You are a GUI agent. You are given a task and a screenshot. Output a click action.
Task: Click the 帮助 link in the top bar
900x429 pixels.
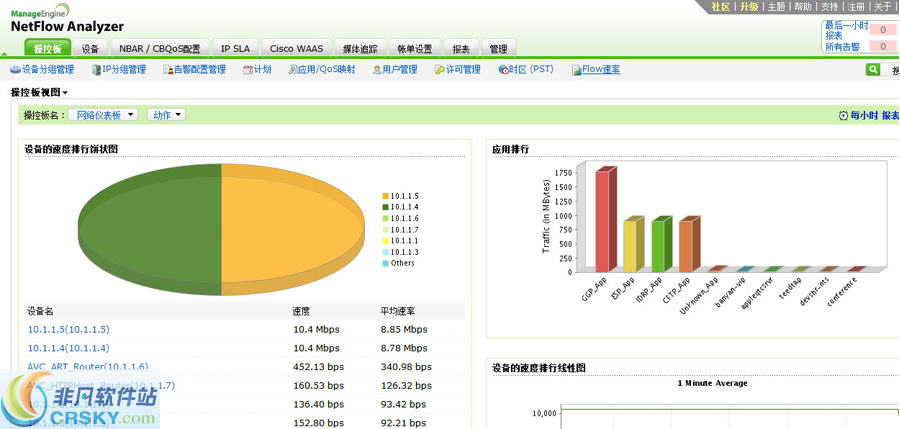click(x=803, y=7)
